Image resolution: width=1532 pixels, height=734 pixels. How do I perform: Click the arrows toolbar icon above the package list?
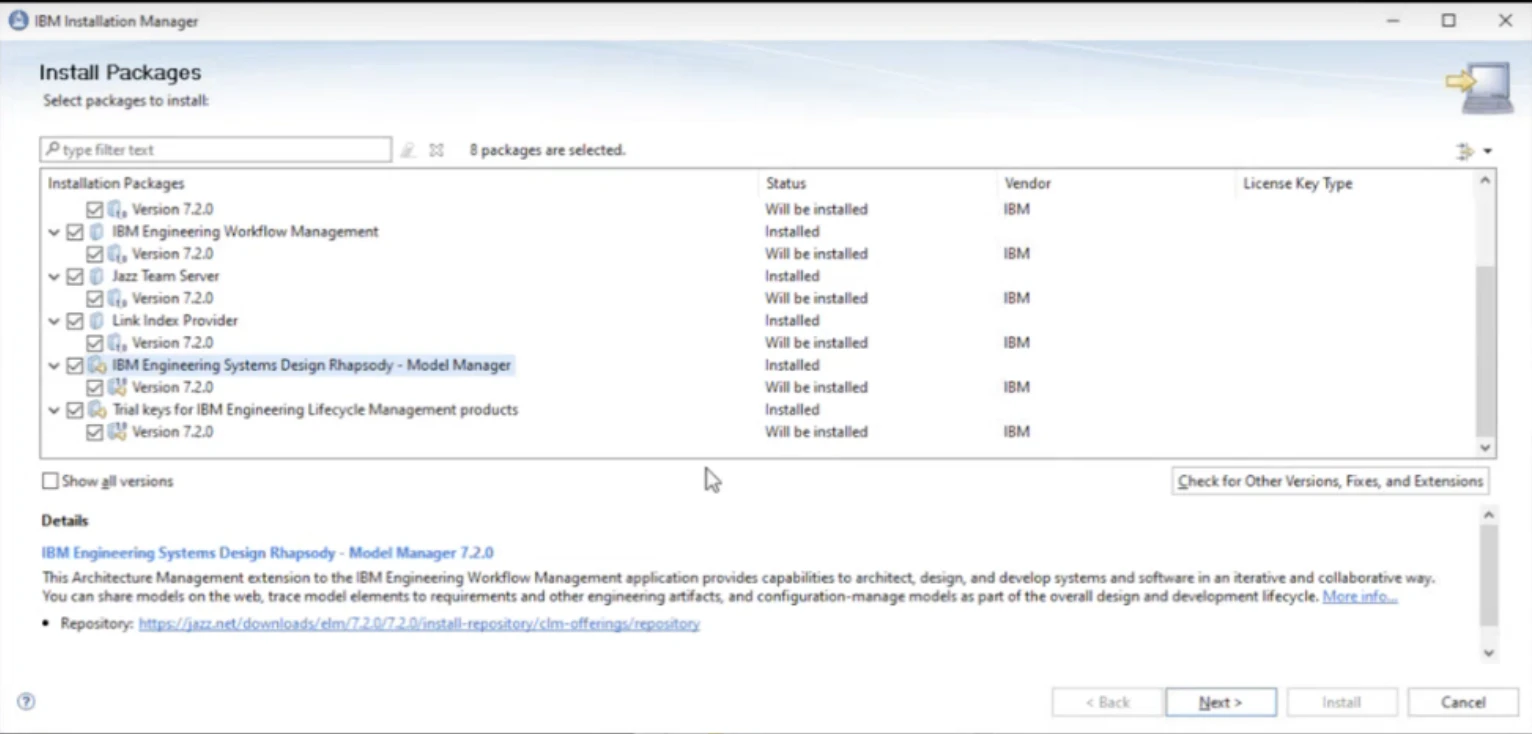pyautogui.click(x=1465, y=151)
